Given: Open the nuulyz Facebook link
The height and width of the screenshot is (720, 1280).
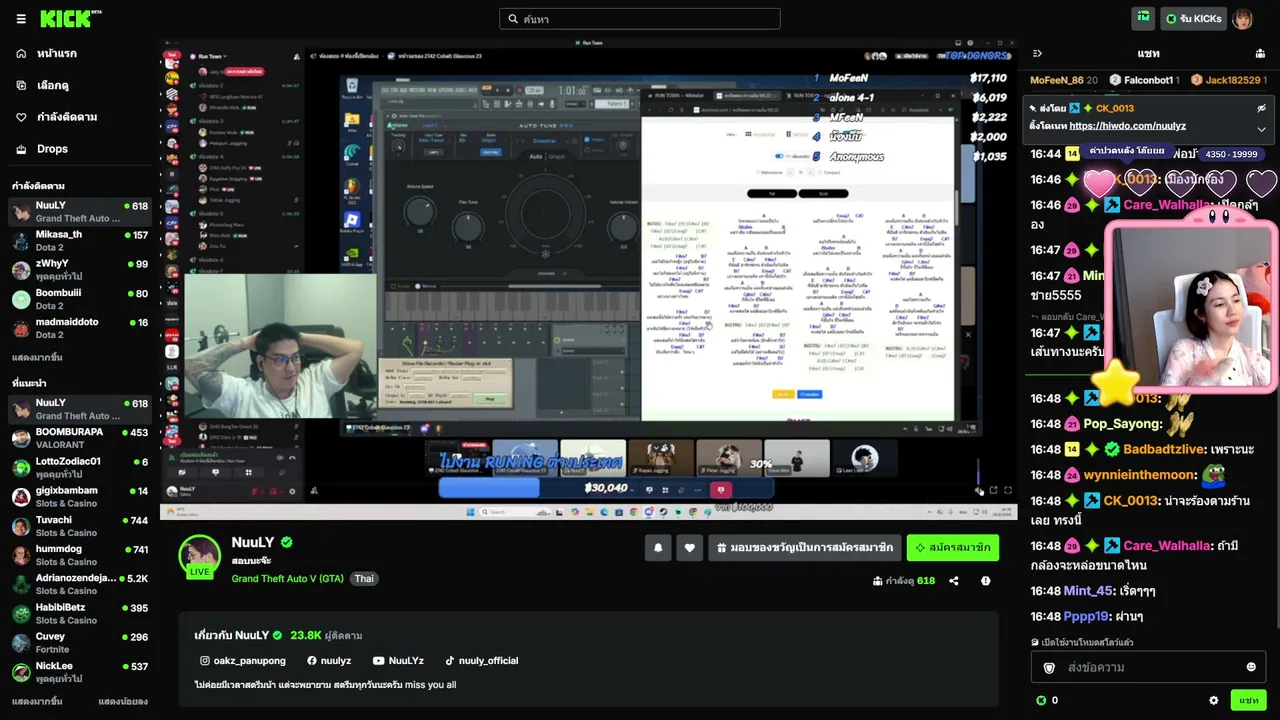Looking at the screenshot, I should tap(329, 661).
